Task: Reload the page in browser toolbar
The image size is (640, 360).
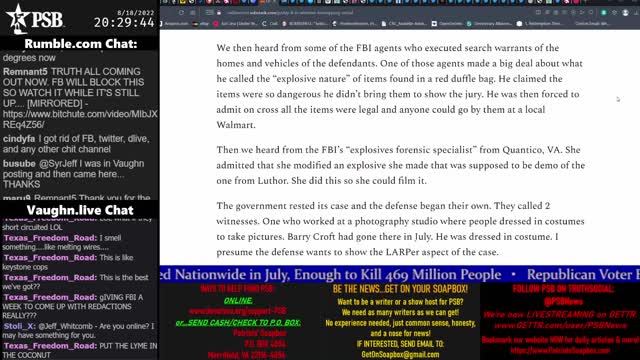Action: tap(181, 13)
